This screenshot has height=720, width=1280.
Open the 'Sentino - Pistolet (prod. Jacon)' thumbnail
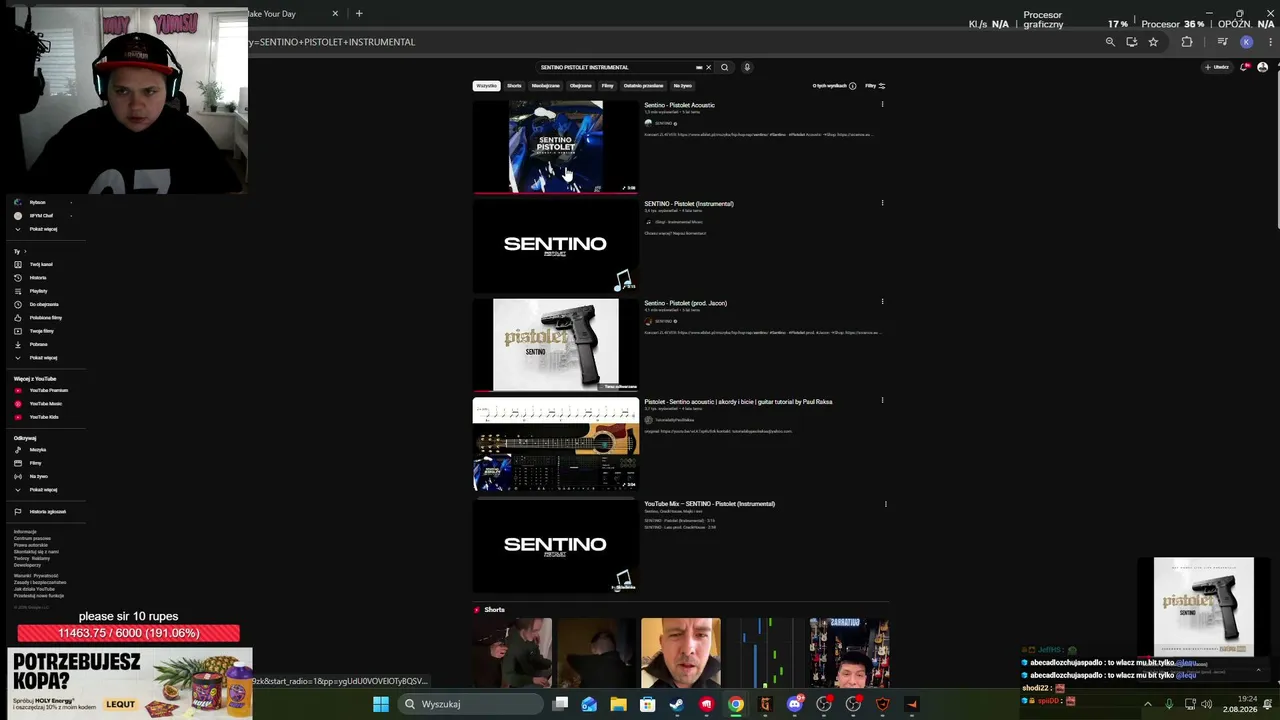click(x=555, y=344)
